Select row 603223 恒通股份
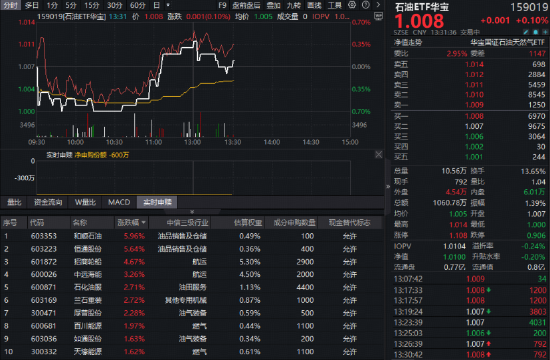Screen dimensions: 550x360 click(x=192, y=249)
